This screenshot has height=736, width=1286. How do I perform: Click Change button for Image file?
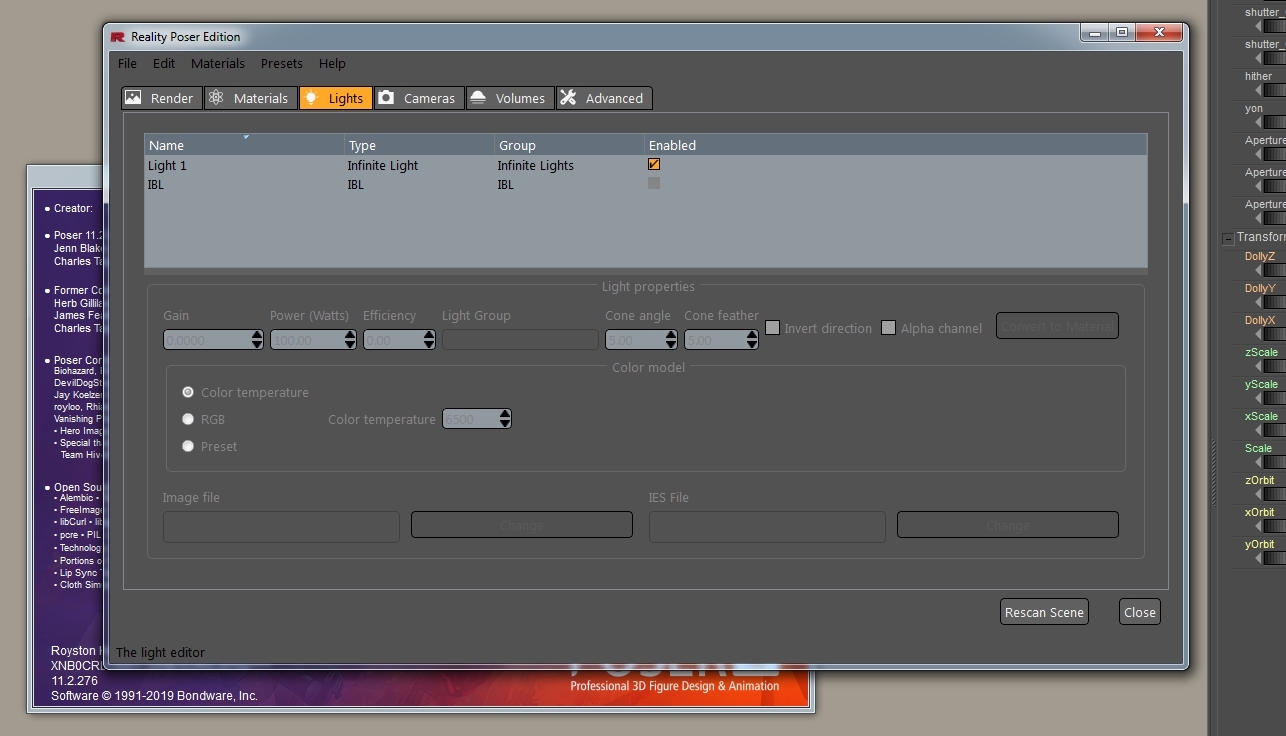tap(522, 525)
